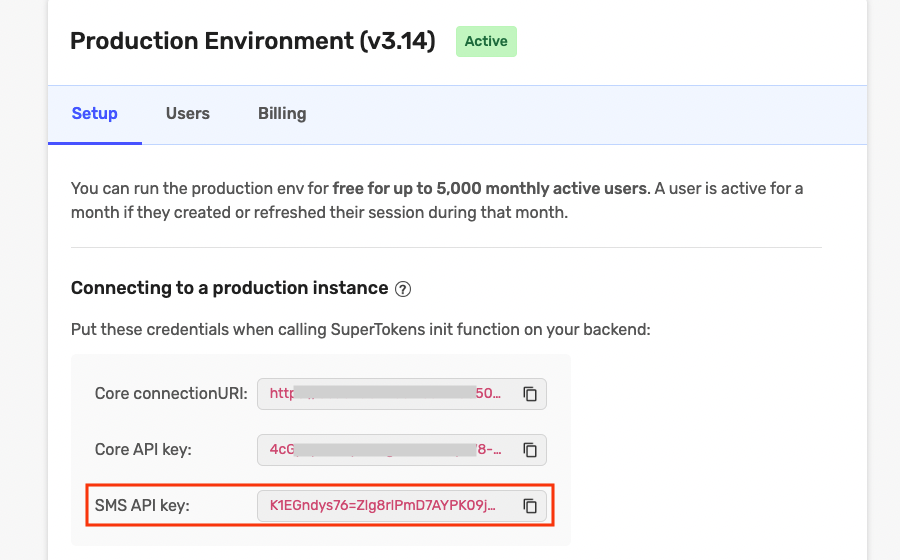The height and width of the screenshot is (560, 900).
Task: Click the 'Connecting to a production instance' heading
Action: point(229,288)
